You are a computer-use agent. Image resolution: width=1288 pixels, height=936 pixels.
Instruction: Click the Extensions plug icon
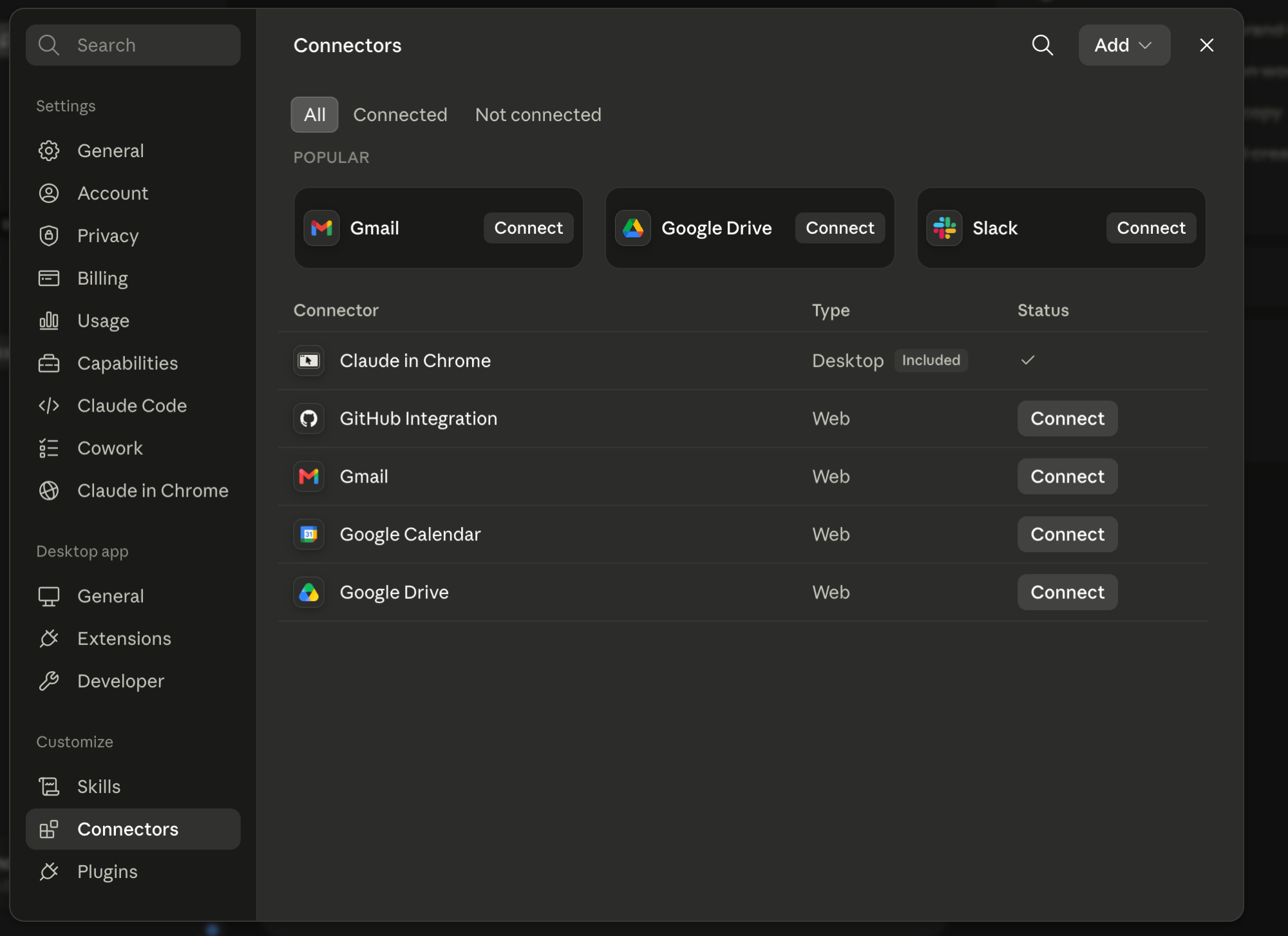(49, 639)
